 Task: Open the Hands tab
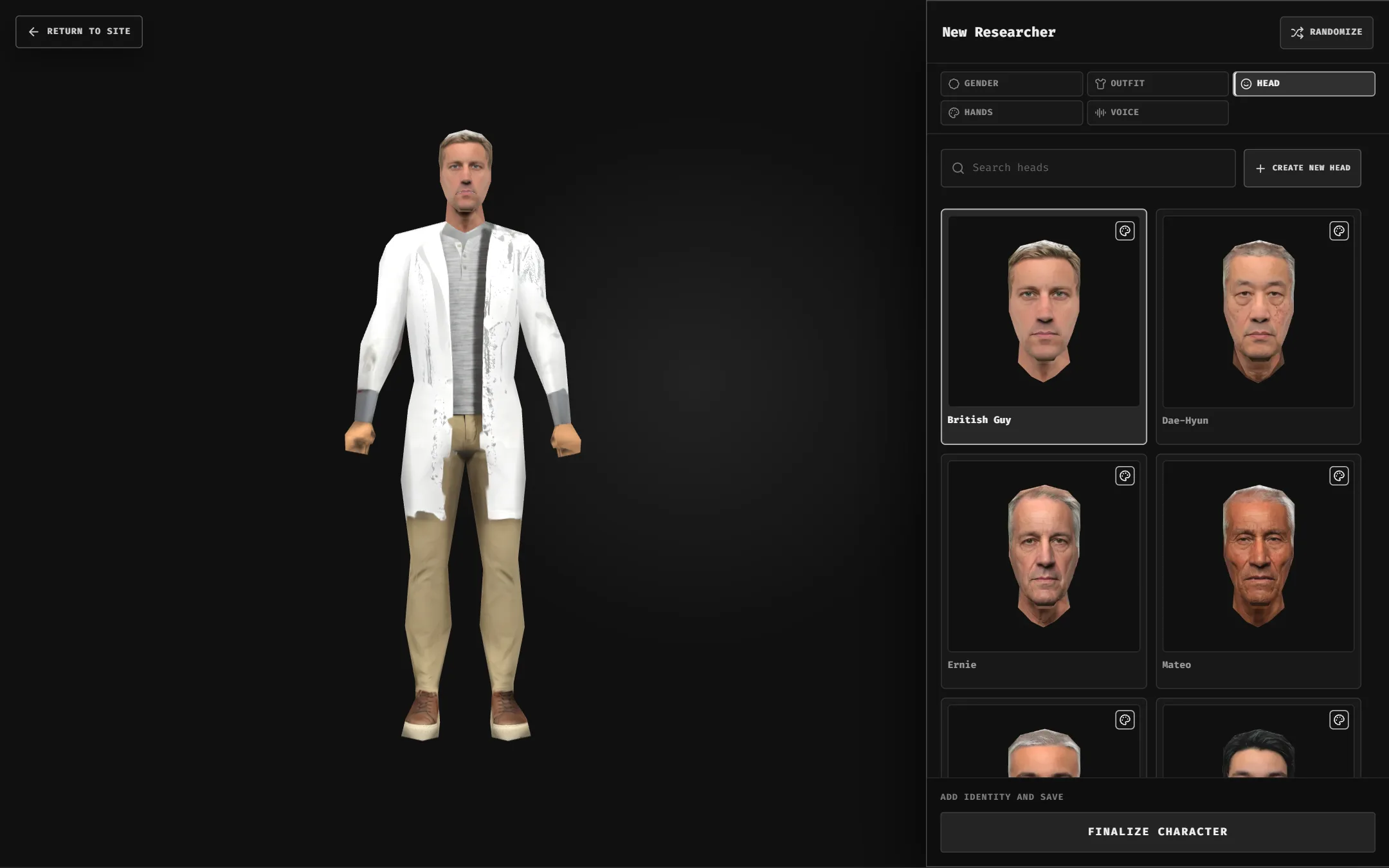1012,113
